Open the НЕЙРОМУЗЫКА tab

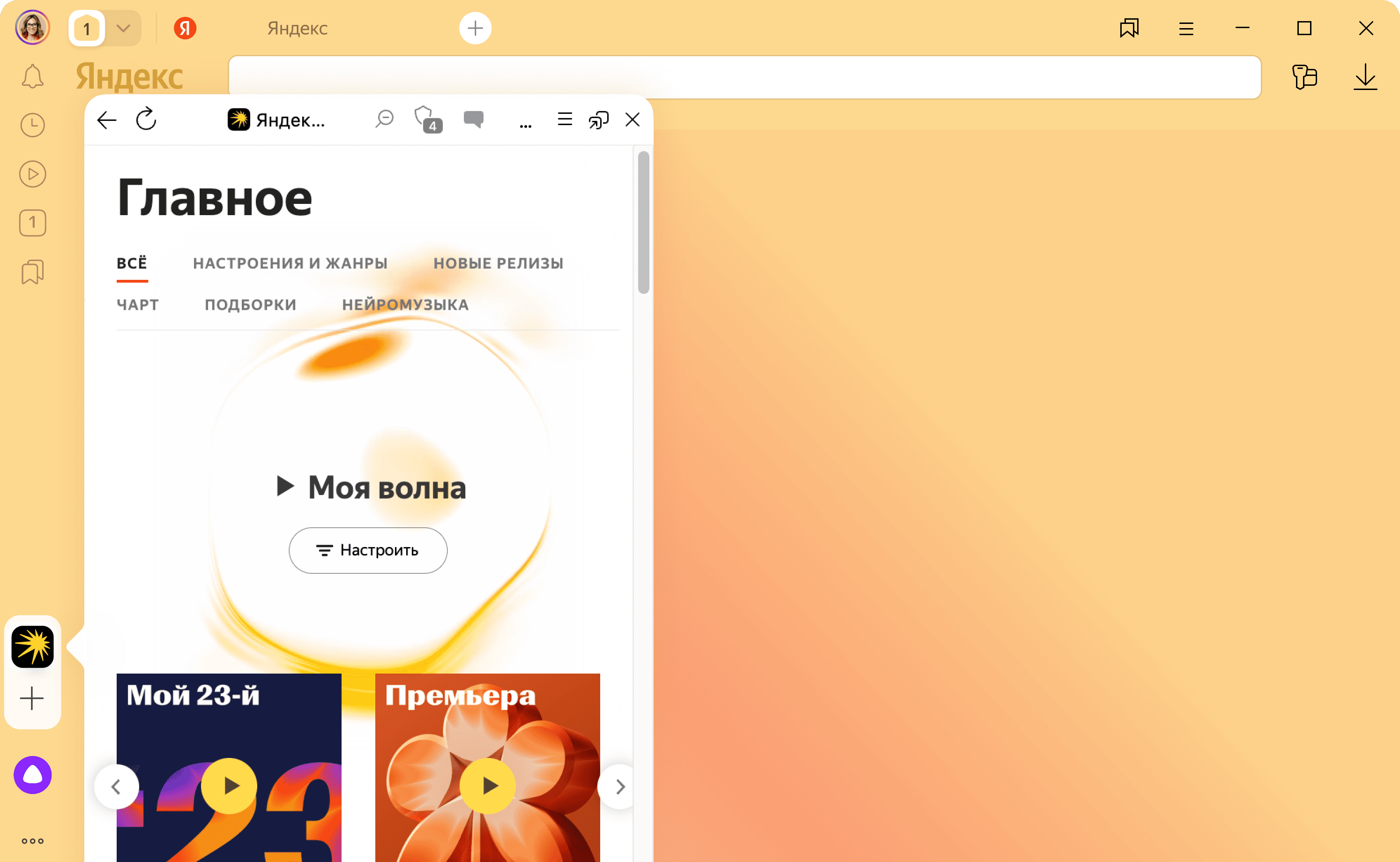pyautogui.click(x=406, y=305)
